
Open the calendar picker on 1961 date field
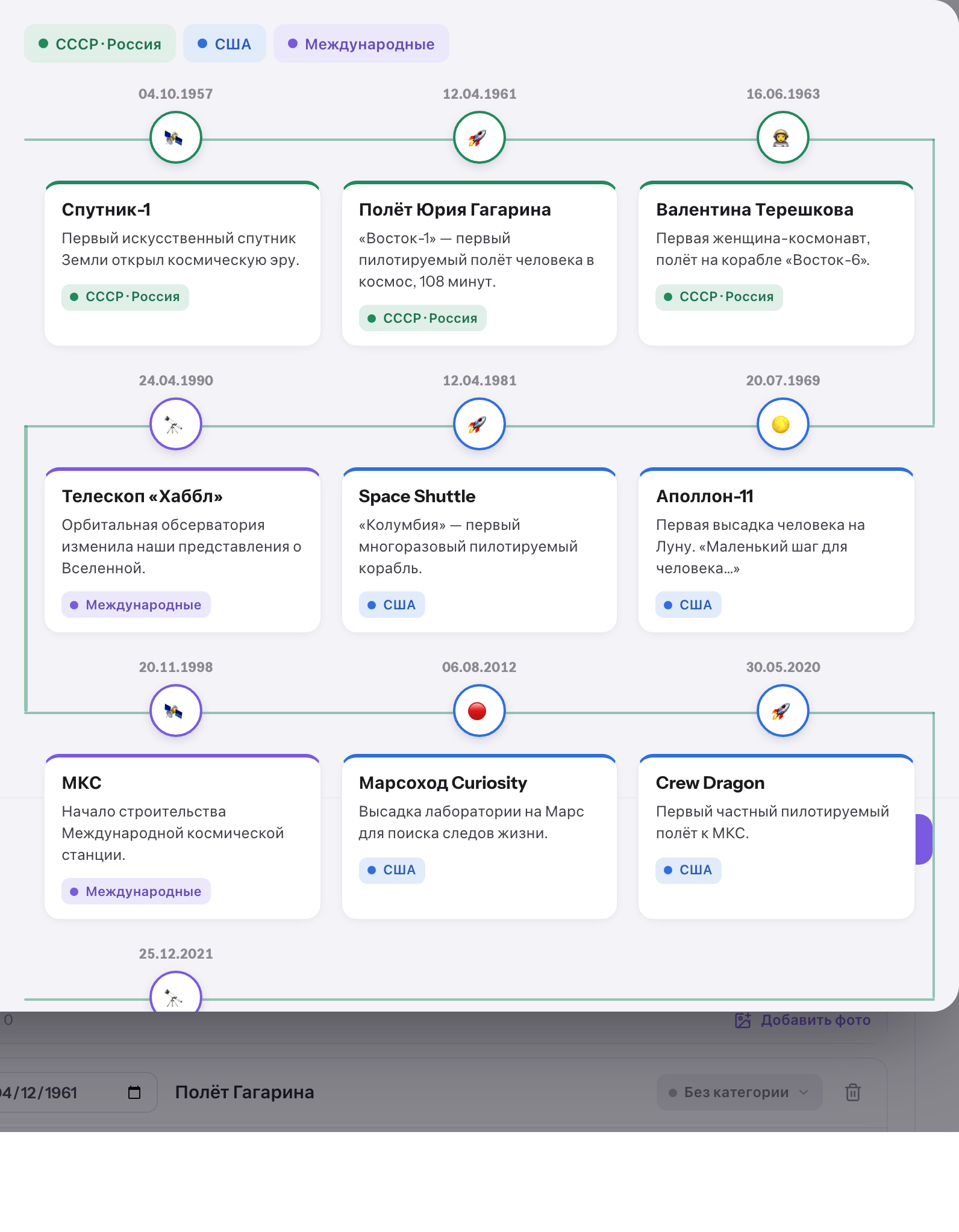tap(134, 1092)
